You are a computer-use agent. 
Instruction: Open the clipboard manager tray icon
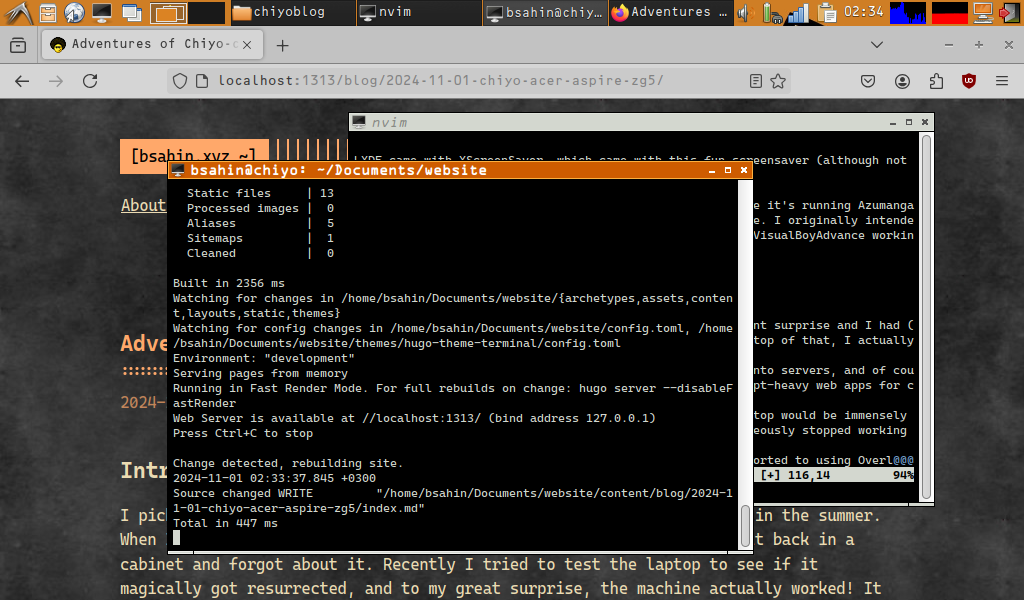tap(827, 12)
